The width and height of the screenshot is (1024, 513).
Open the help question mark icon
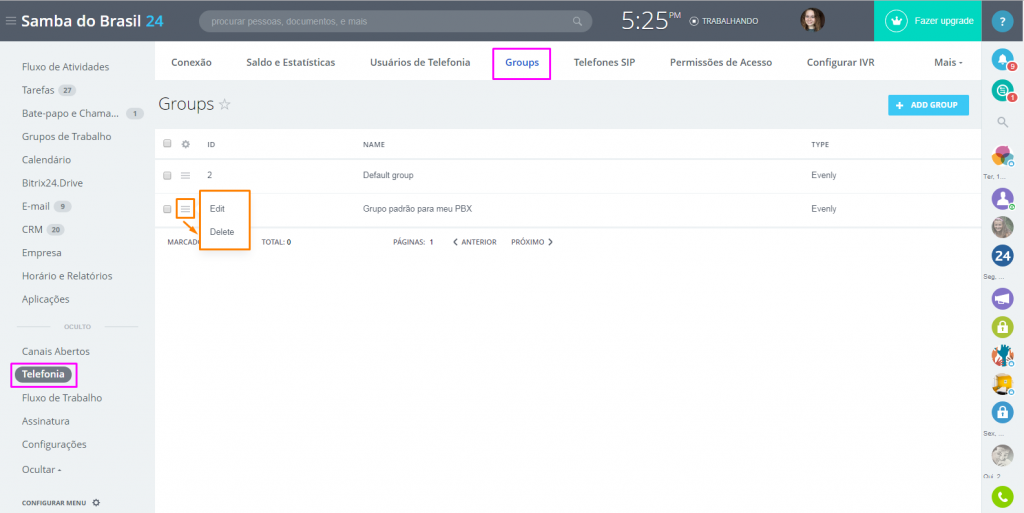(1002, 21)
